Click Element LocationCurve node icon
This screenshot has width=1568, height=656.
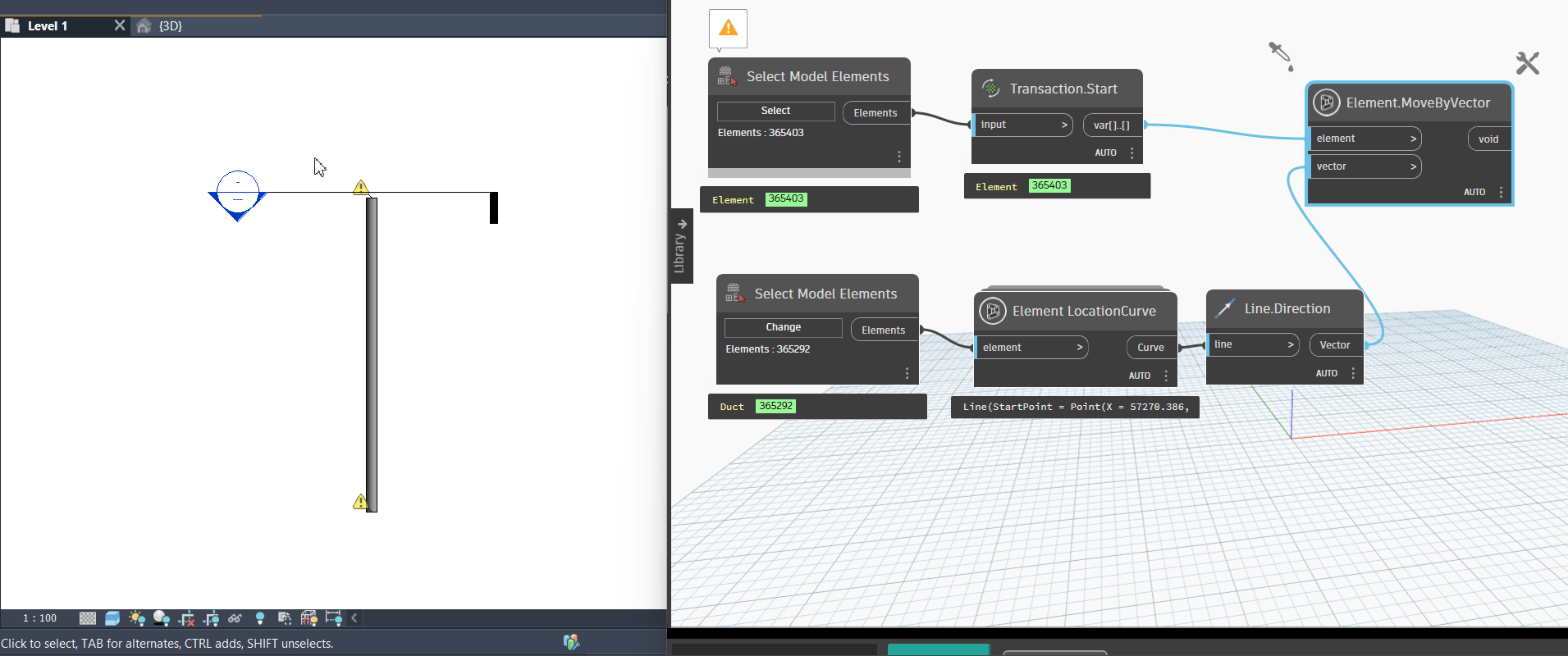(993, 311)
